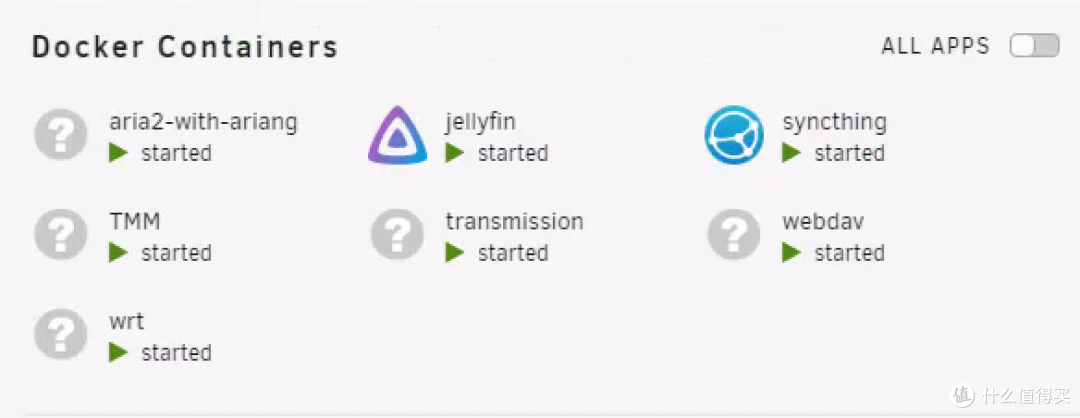Click the Docker Containers heading

pyautogui.click(x=185, y=47)
